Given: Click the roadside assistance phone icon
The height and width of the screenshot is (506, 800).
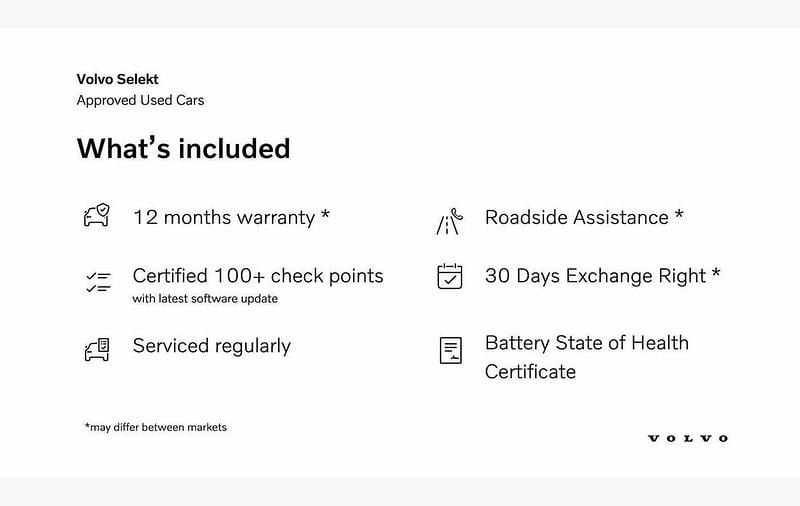Looking at the screenshot, I should coord(449,220).
